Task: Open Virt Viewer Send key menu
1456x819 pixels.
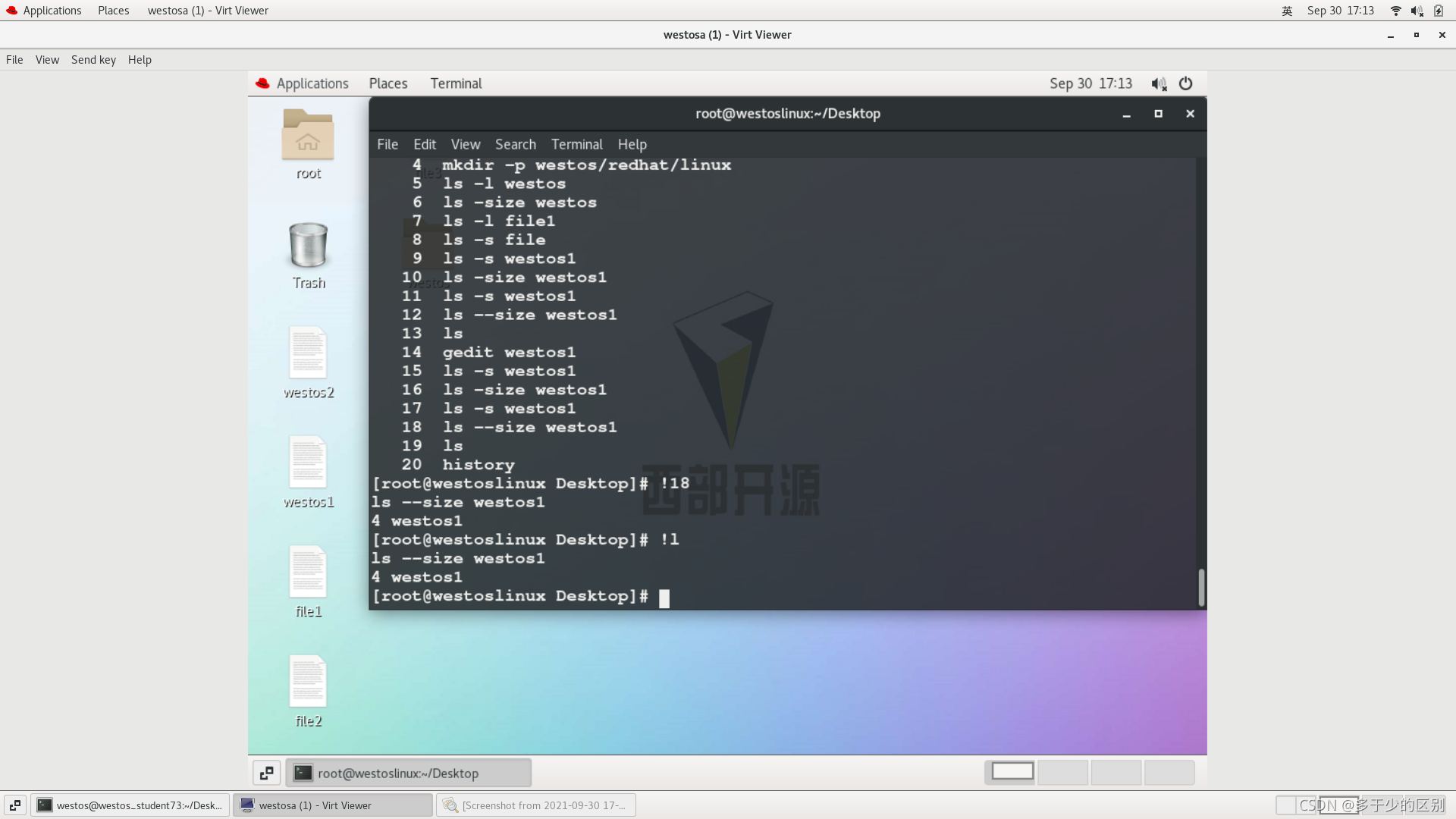Action: coord(93,60)
